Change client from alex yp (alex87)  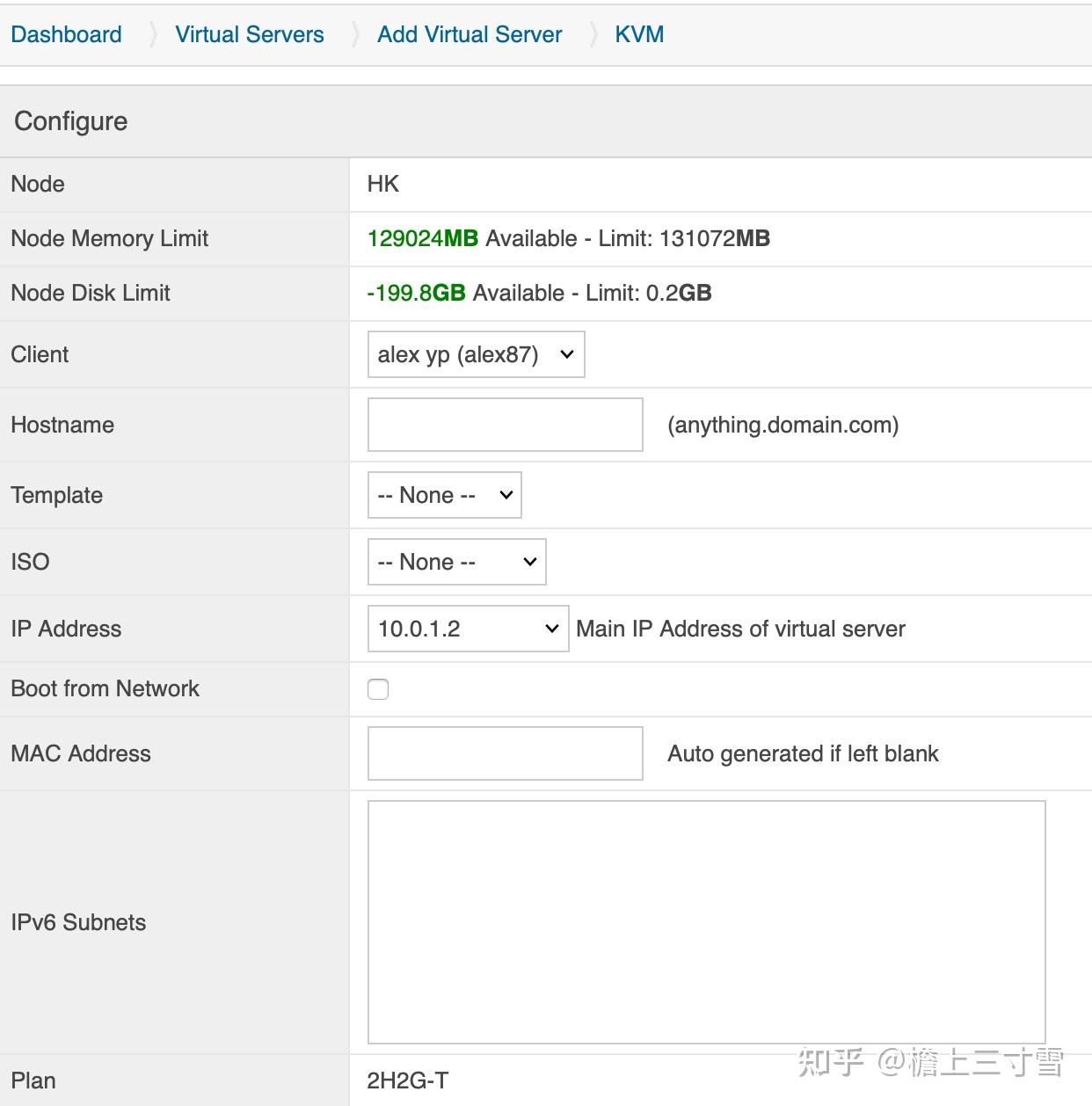point(476,354)
